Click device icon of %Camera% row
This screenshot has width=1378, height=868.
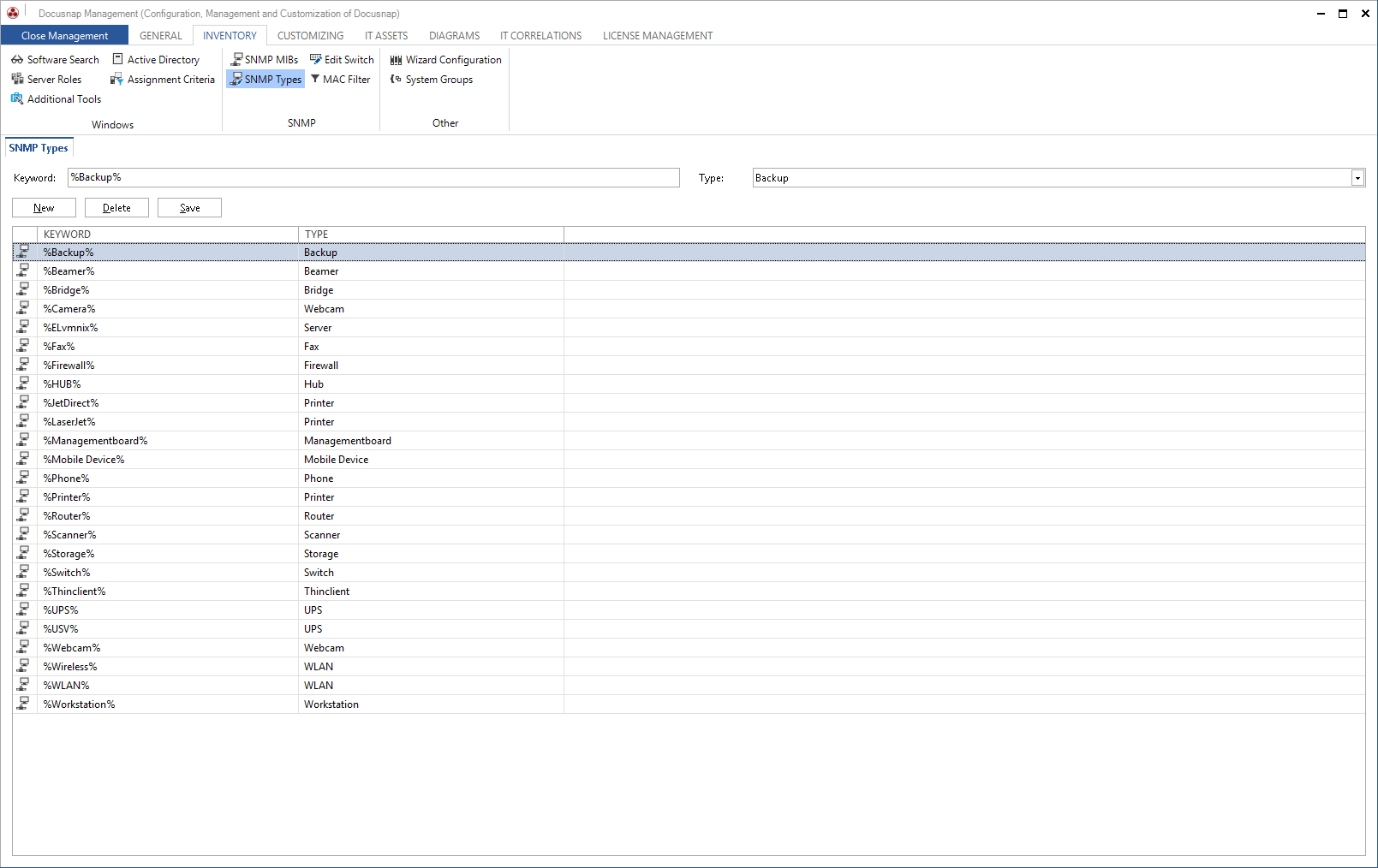pos(24,308)
